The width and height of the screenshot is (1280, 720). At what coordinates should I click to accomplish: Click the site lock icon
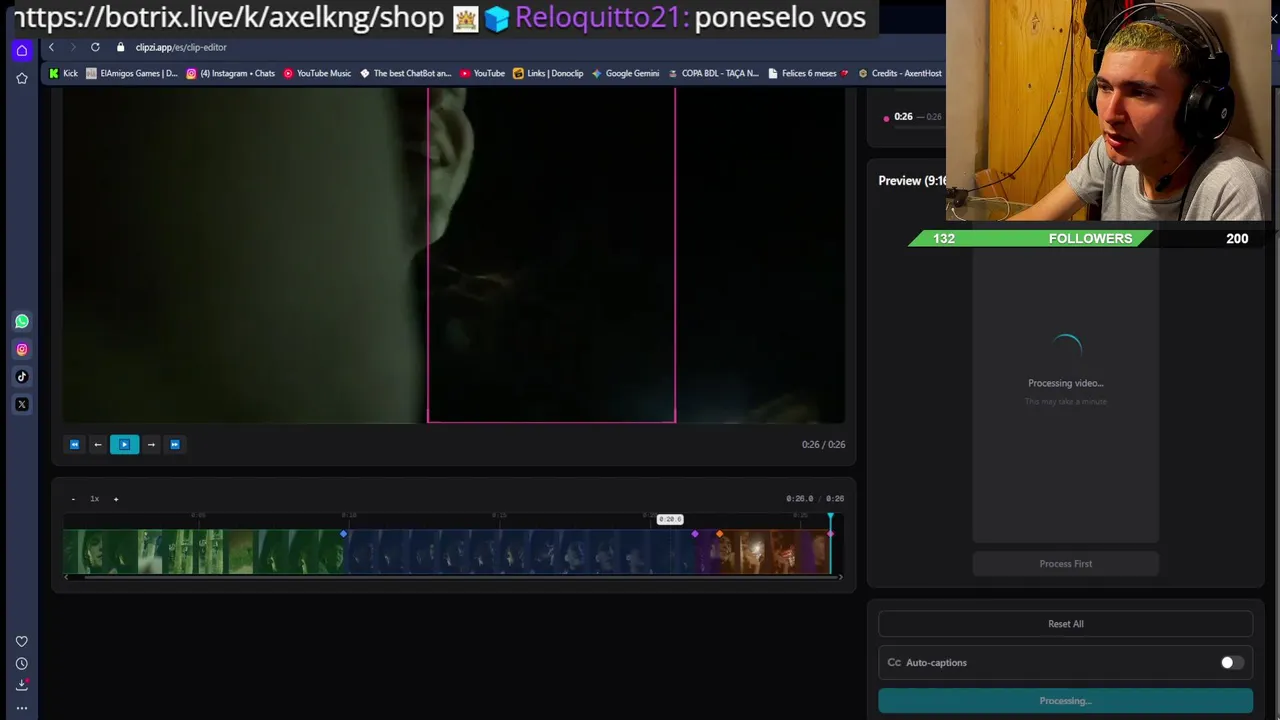point(121,47)
